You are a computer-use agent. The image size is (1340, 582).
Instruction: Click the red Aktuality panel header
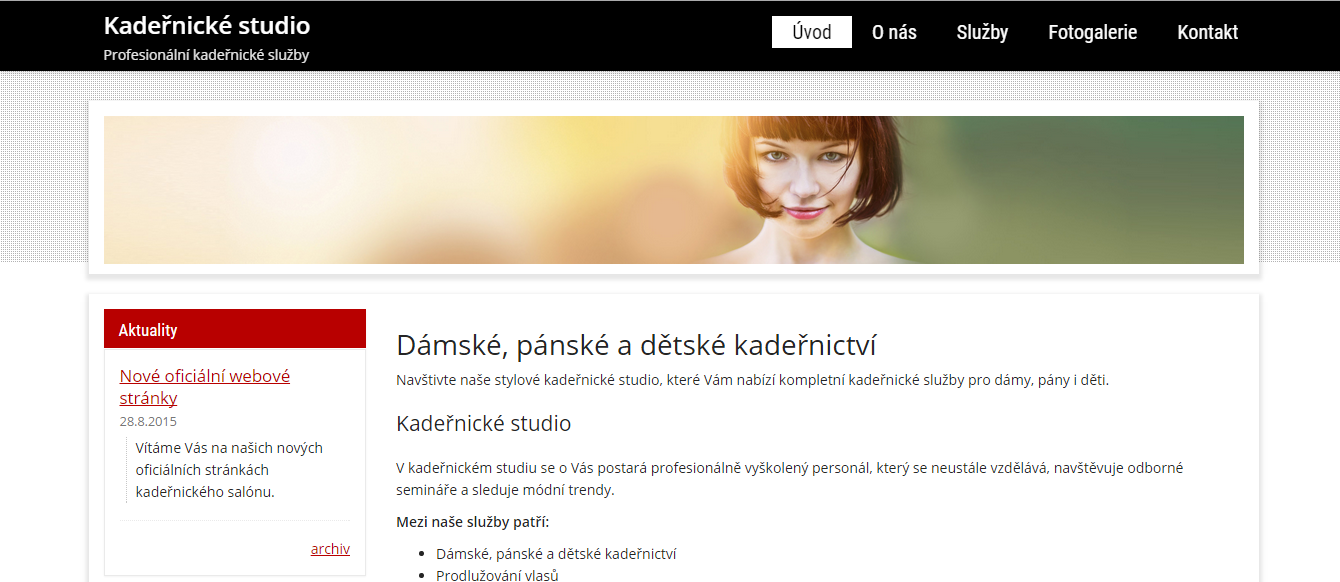234,329
